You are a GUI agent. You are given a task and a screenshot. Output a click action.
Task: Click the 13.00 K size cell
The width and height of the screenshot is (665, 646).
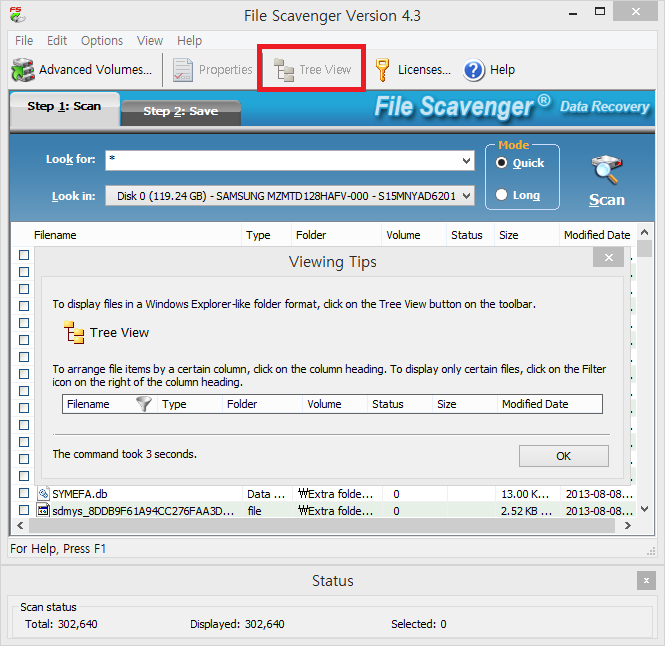pyautogui.click(x=525, y=494)
